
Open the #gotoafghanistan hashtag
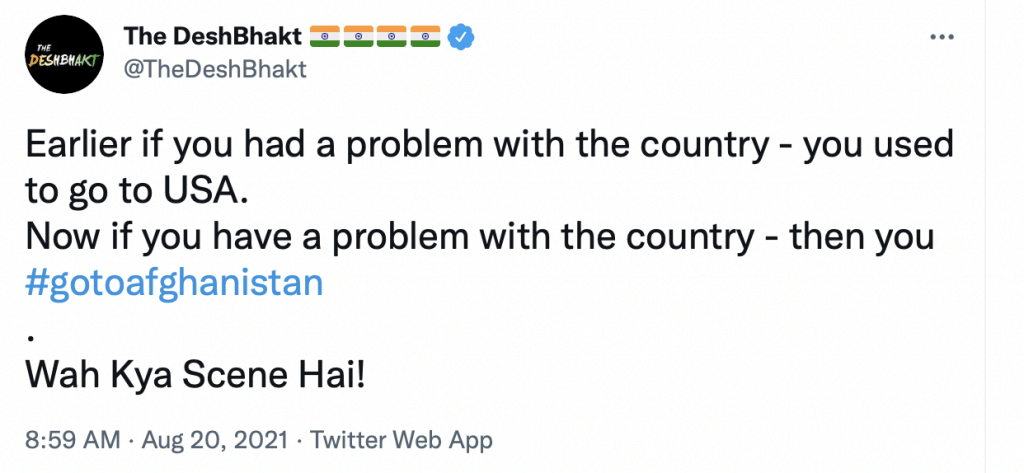point(173,283)
